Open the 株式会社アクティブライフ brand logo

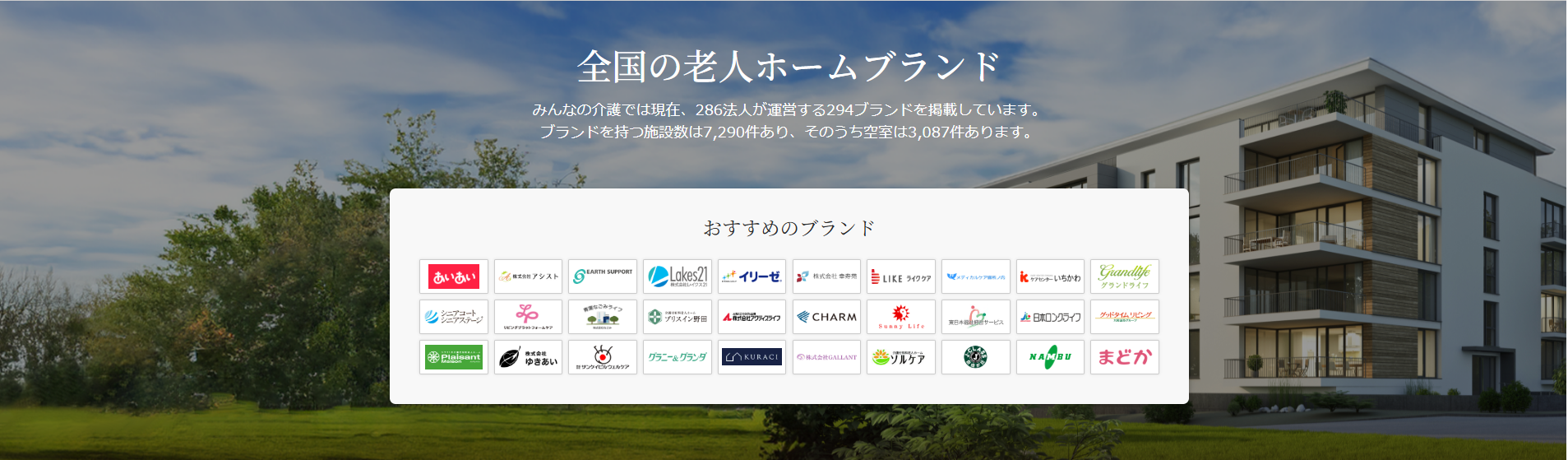(752, 317)
